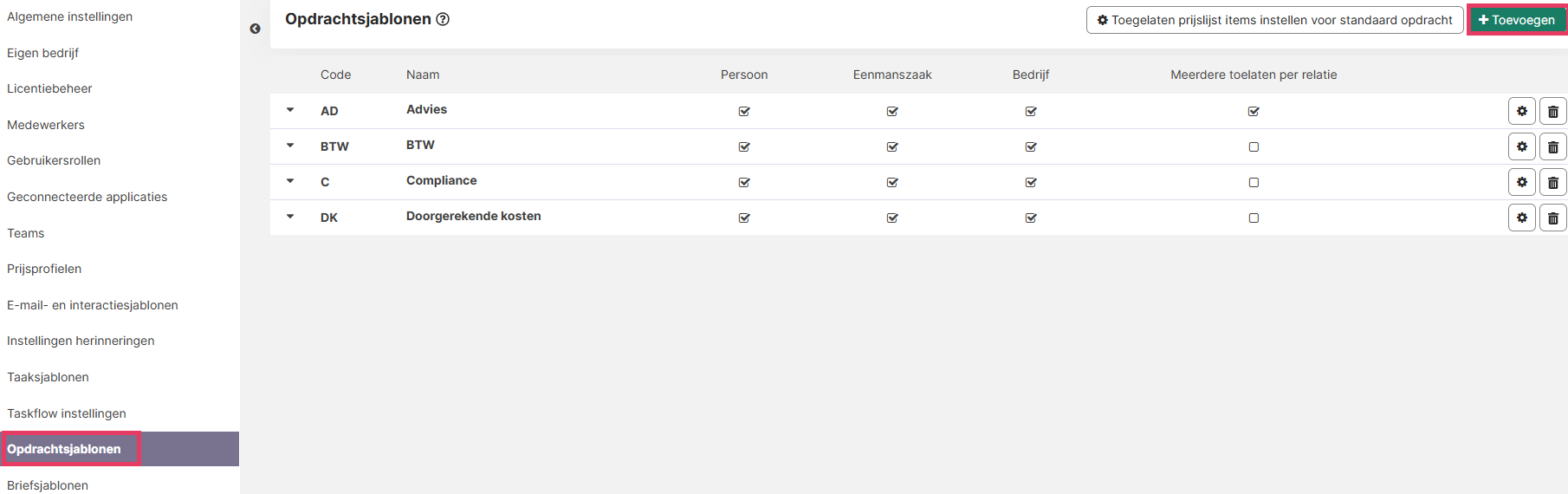Open Algemene instellingen in sidebar
This screenshot has height=494, width=1568.
pyautogui.click(x=70, y=16)
